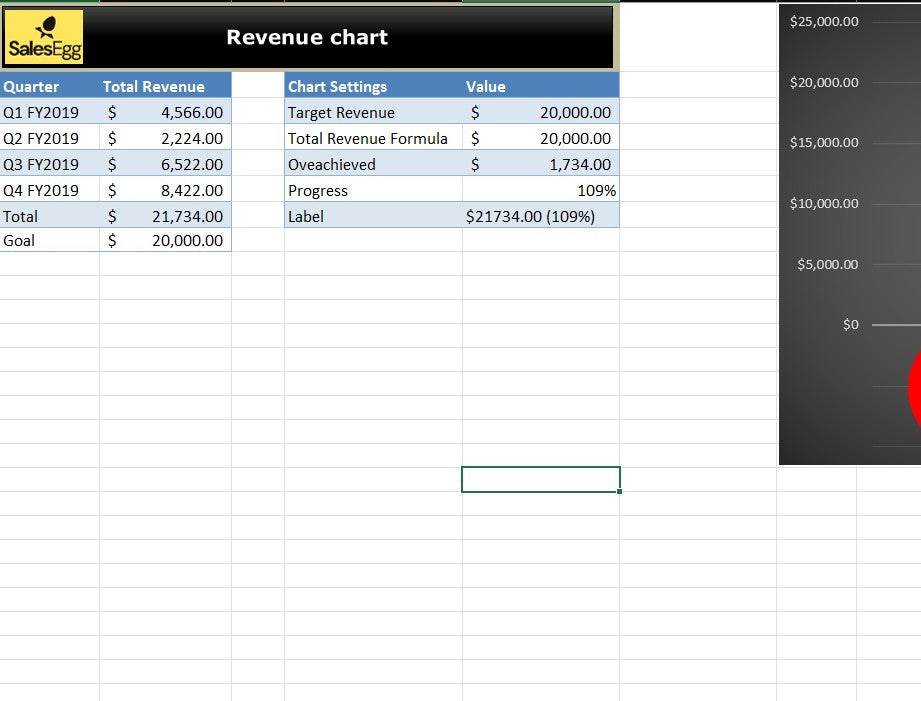Click the $25,000.00 axis label on chart
Screen dimensions: 921x701
(824, 22)
